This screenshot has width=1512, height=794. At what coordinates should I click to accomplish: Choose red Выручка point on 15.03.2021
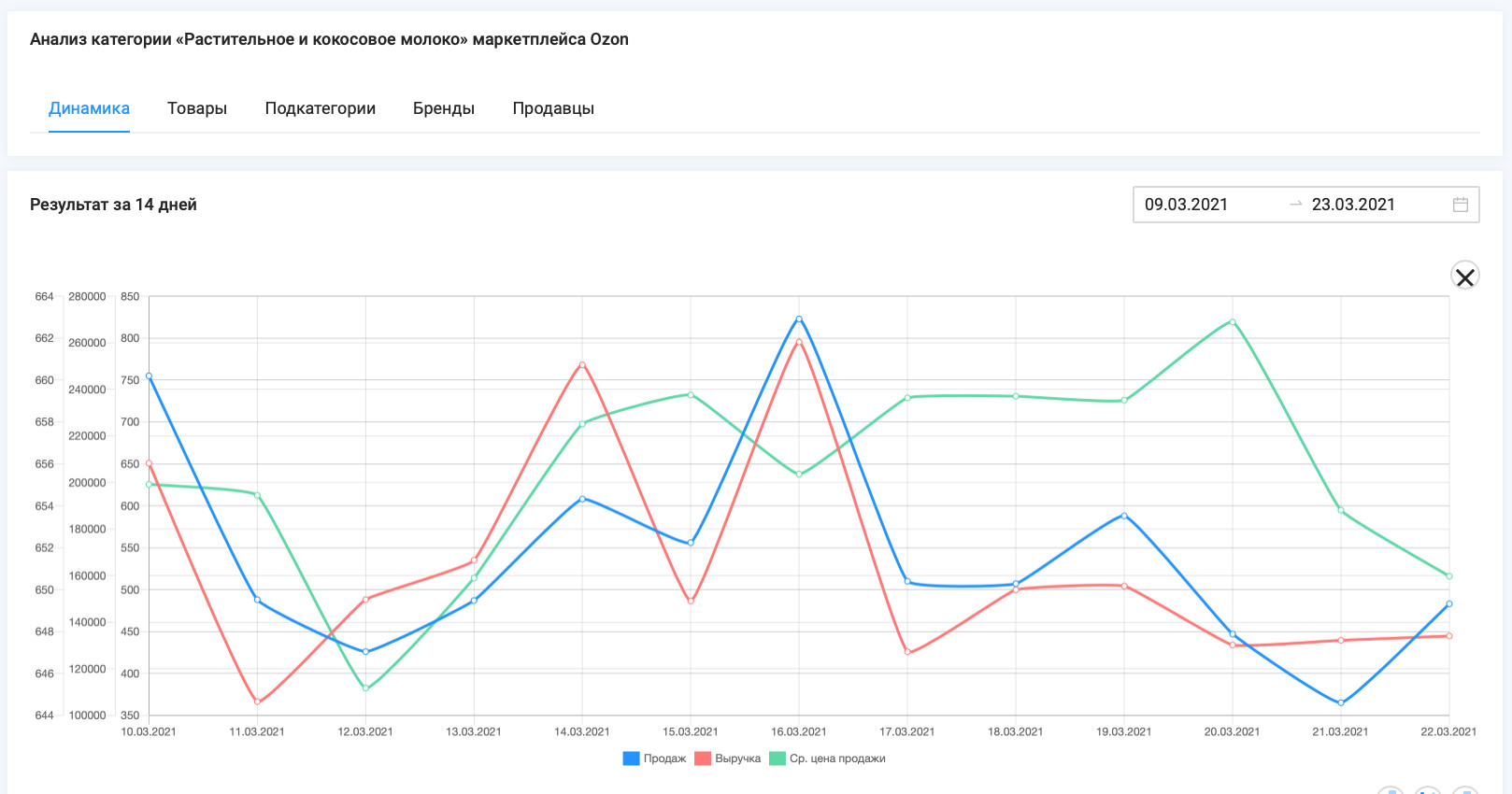pyautogui.click(x=691, y=601)
